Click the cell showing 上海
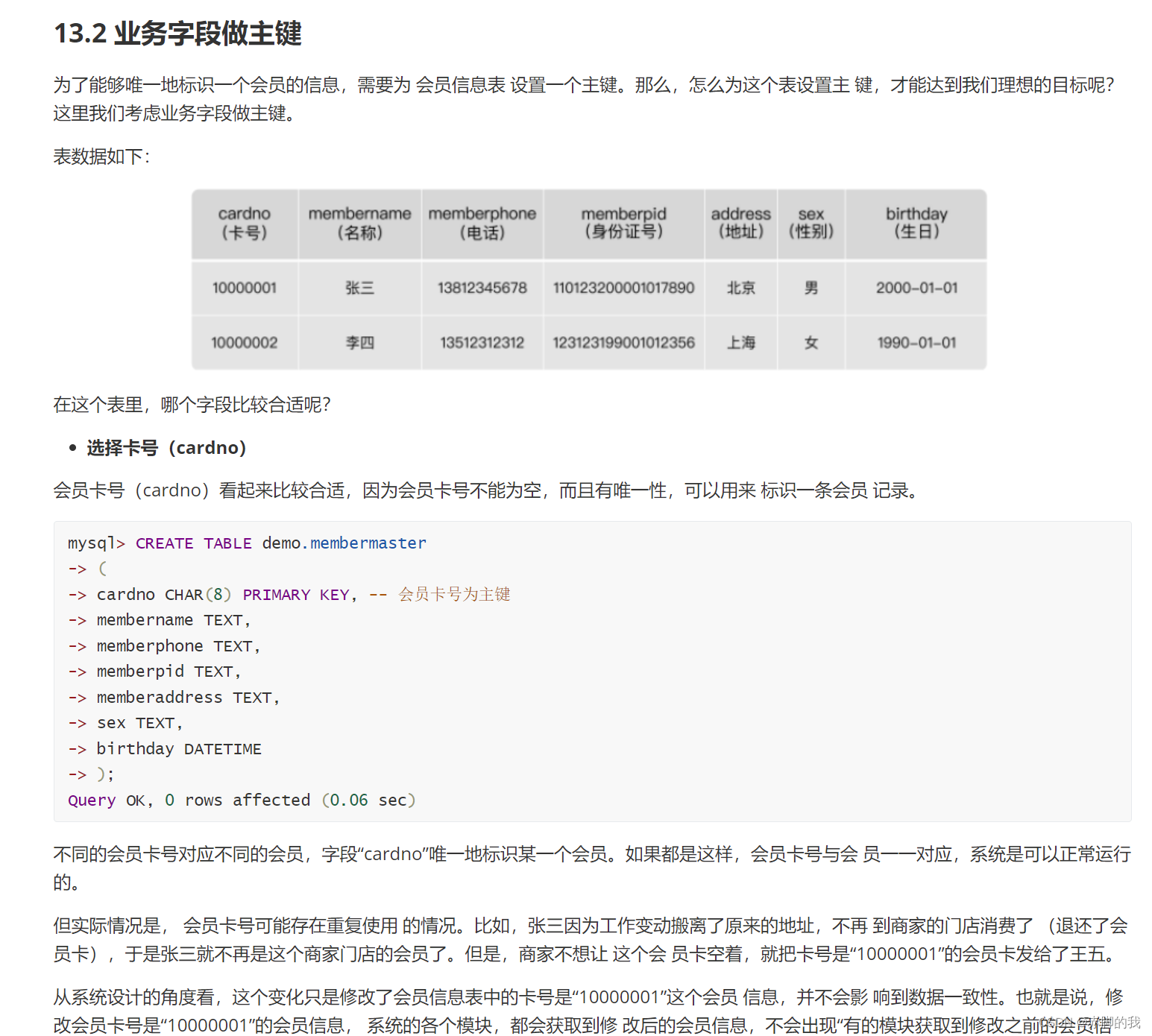1152x1036 pixels. 740,342
